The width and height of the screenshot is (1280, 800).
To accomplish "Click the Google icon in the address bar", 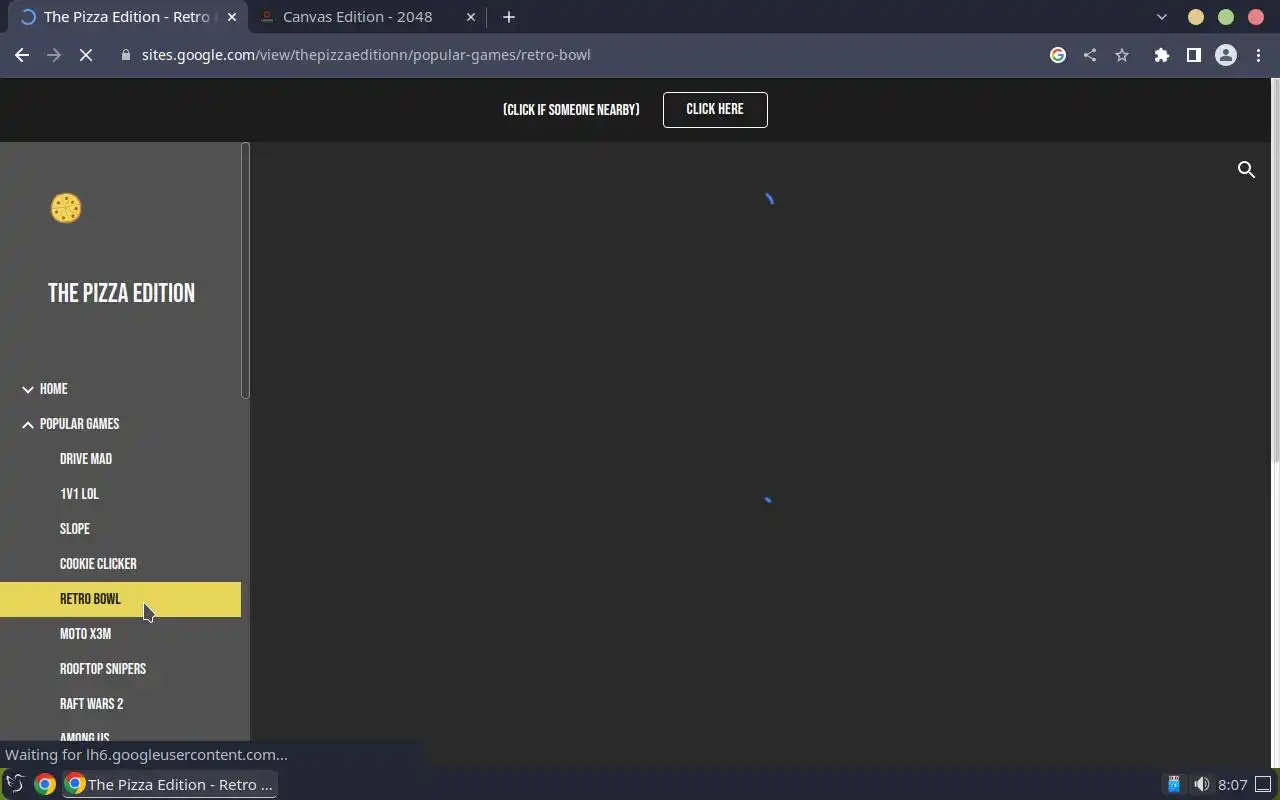I will click(x=1057, y=55).
